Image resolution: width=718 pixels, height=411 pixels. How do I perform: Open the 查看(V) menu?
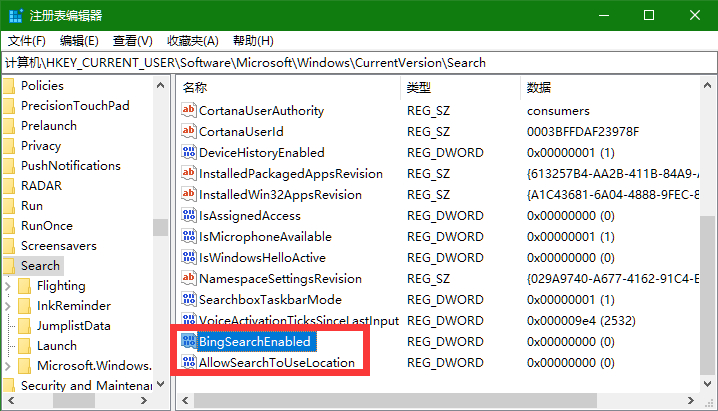(x=133, y=41)
